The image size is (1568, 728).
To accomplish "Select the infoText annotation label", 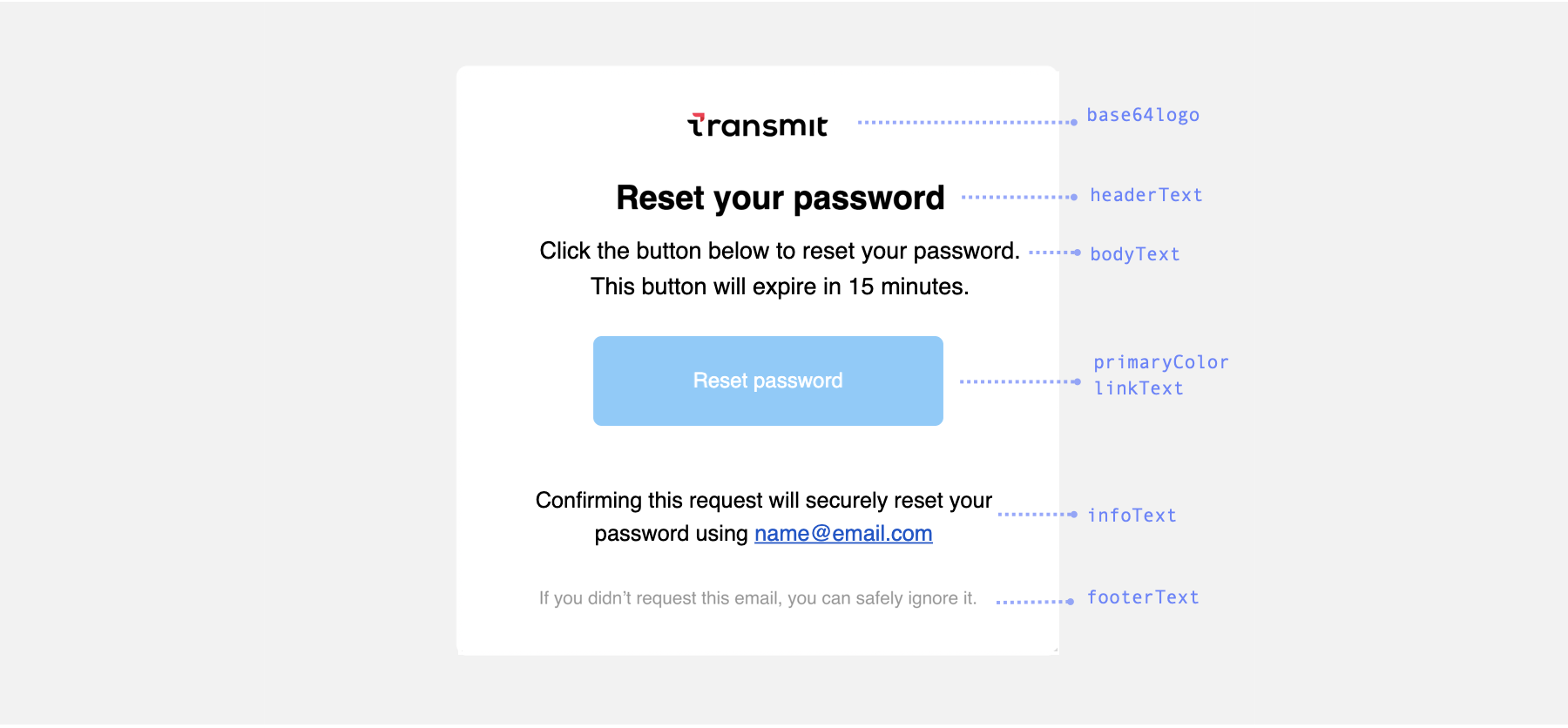I will (1132, 516).
